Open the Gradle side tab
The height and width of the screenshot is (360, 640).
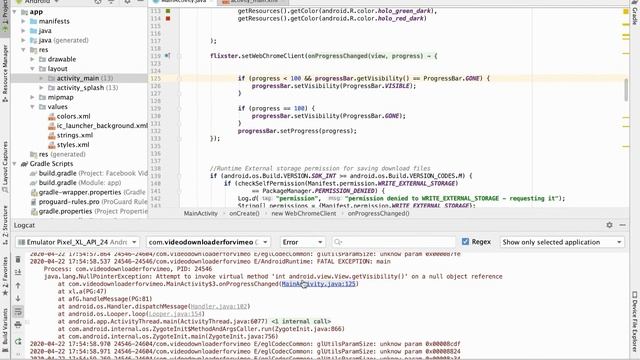[x=635, y=14]
